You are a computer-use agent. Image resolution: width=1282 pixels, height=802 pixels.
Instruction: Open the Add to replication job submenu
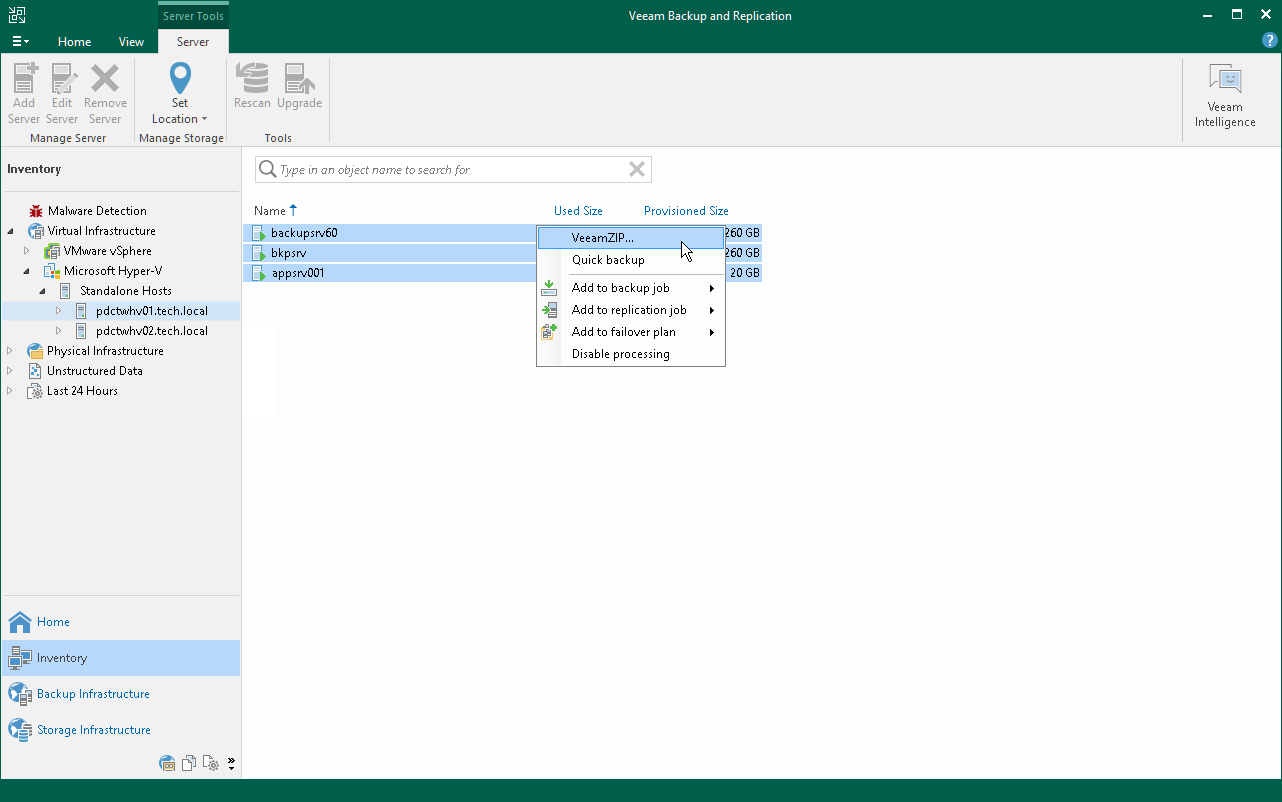click(631, 310)
